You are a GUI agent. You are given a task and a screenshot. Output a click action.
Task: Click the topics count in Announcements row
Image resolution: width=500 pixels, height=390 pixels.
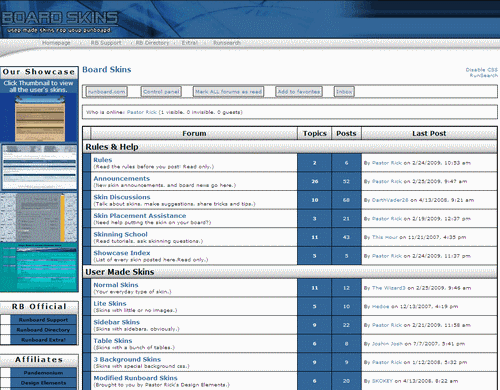coord(315,181)
